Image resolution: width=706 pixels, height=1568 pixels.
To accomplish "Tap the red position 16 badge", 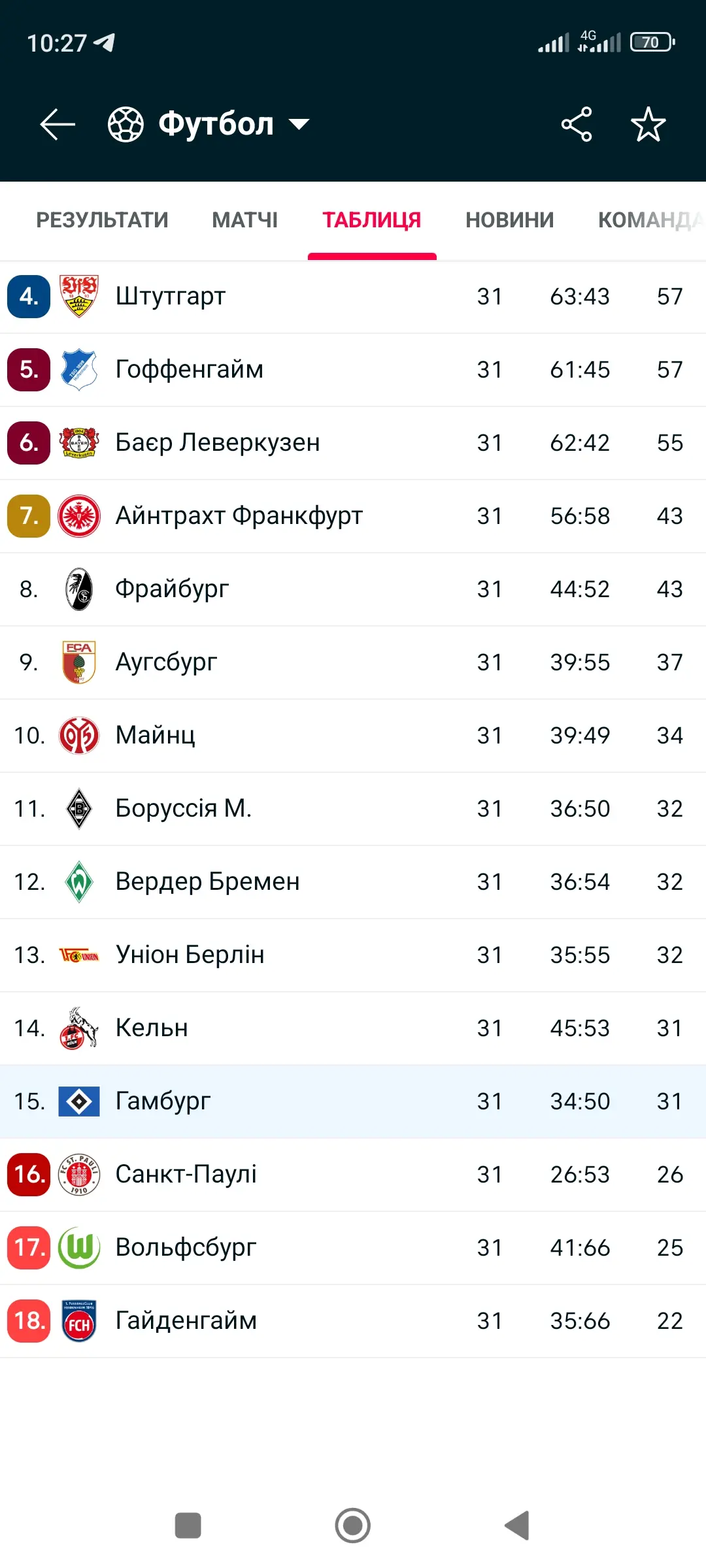I will (29, 1175).
